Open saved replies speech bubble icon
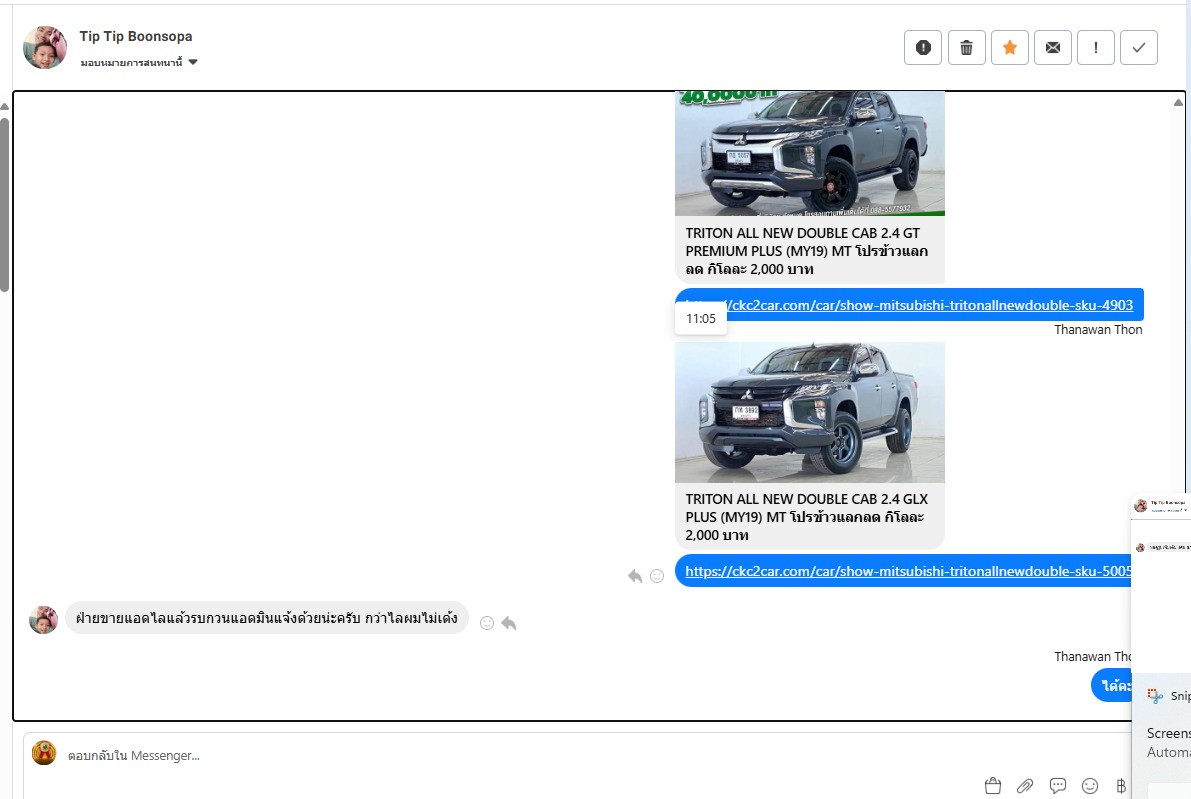1191x799 pixels. coord(1058,785)
